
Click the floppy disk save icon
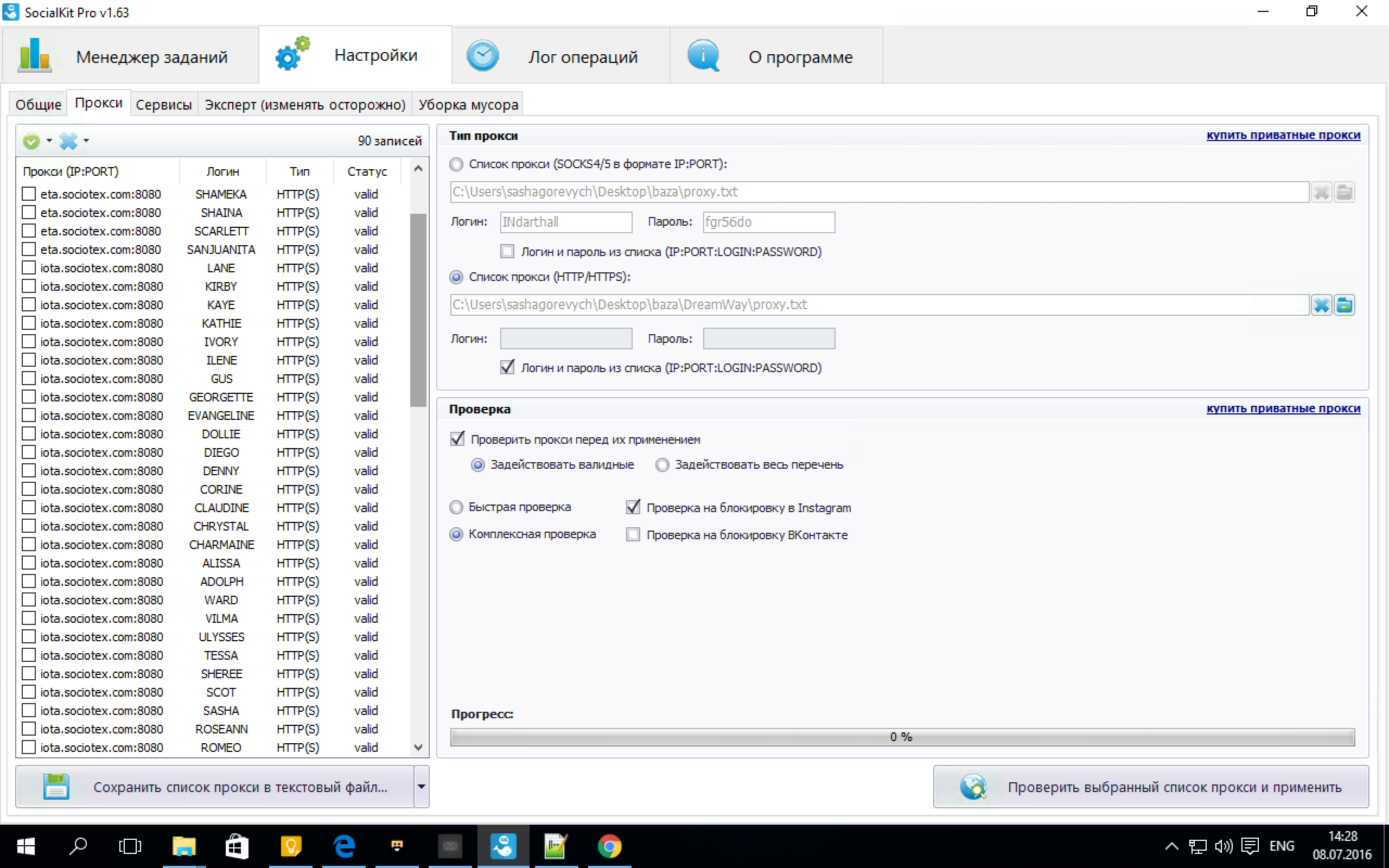click(56, 787)
